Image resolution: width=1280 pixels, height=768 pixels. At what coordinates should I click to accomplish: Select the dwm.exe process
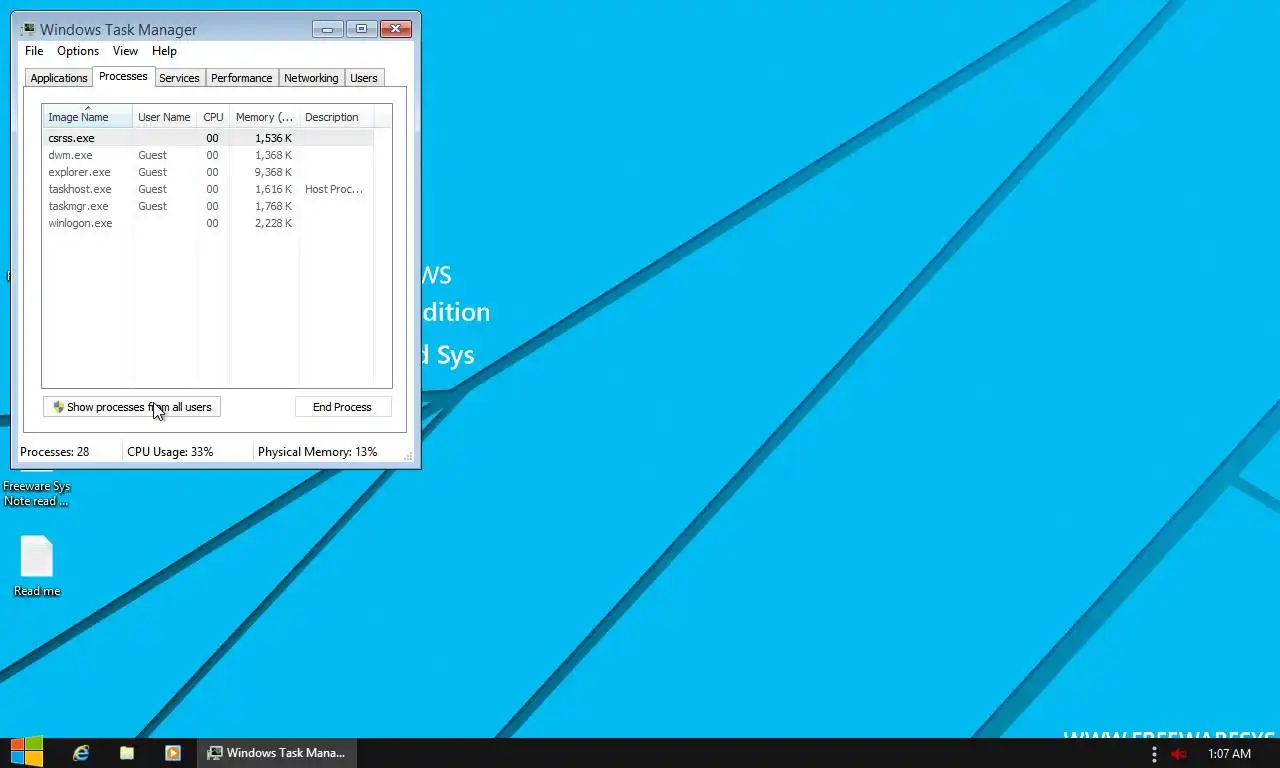pos(208,155)
